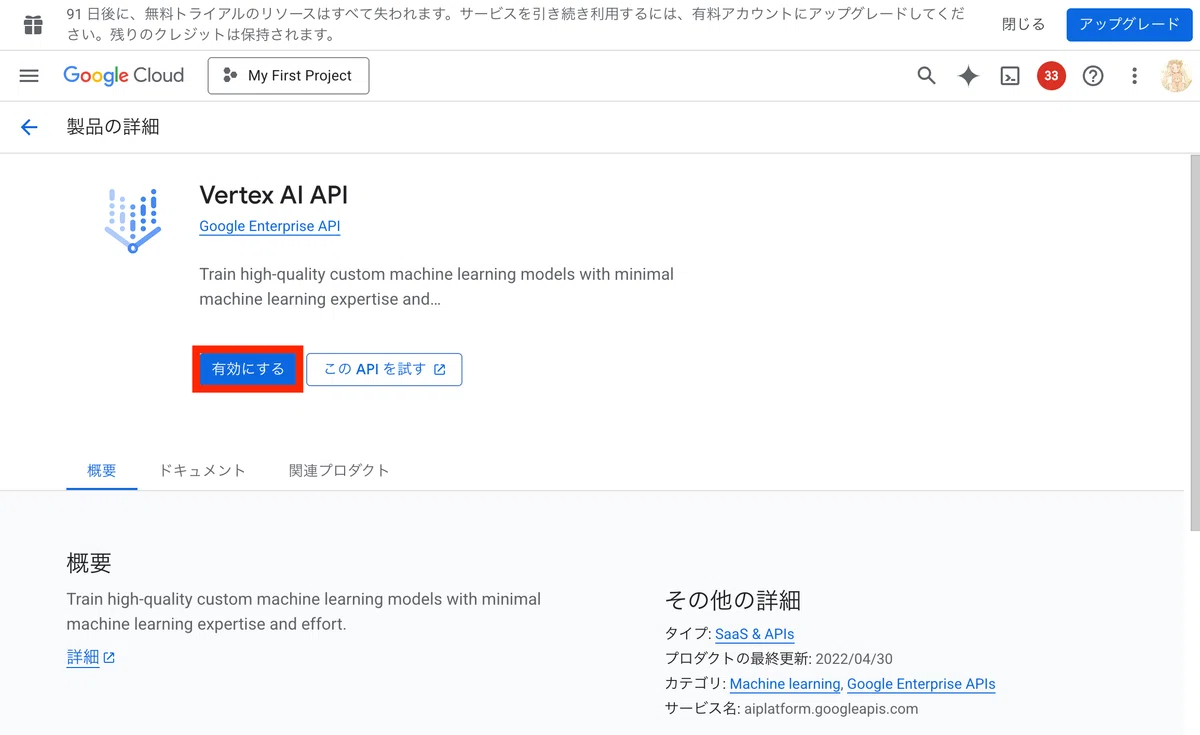Click the last updated date 2022/04/30

point(854,659)
